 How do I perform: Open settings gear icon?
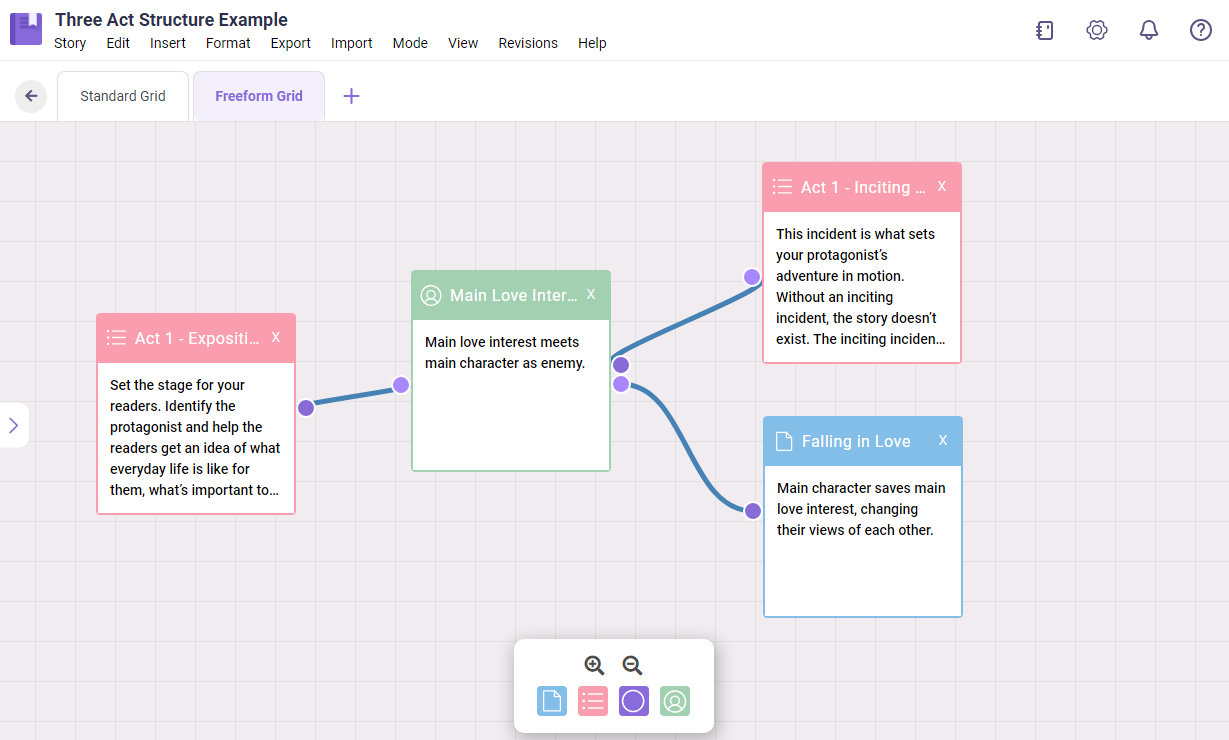coord(1097,30)
